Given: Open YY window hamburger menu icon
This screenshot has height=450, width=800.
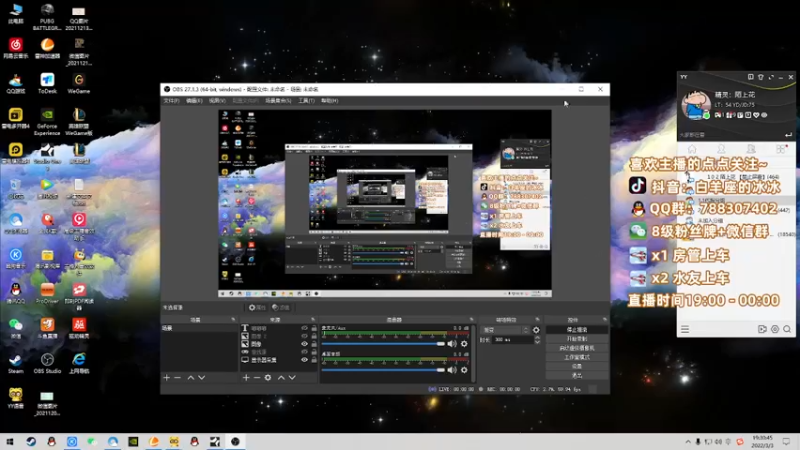Looking at the screenshot, I should click(x=685, y=329).
